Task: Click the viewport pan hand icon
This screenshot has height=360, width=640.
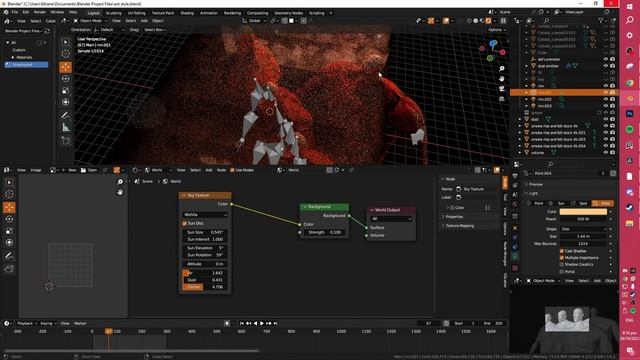Action: coord(502,79)
